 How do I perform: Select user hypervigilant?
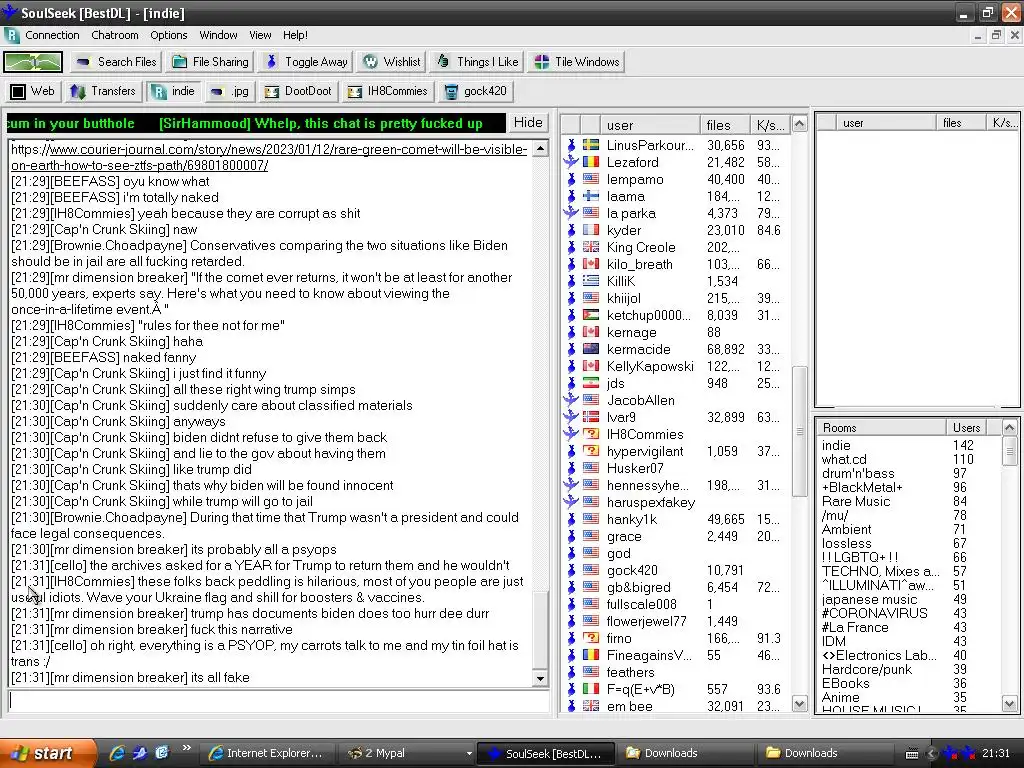[x=645, y=451]
